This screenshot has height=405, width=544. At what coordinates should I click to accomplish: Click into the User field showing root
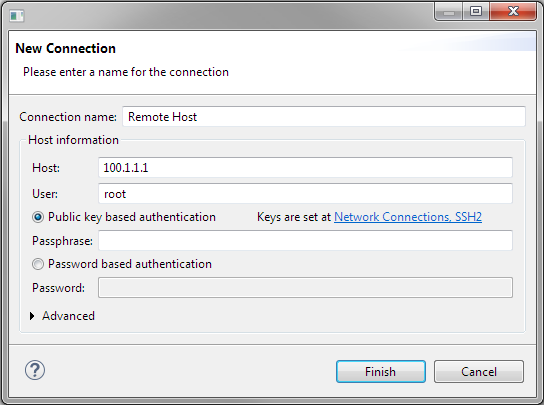click(305, 194)
